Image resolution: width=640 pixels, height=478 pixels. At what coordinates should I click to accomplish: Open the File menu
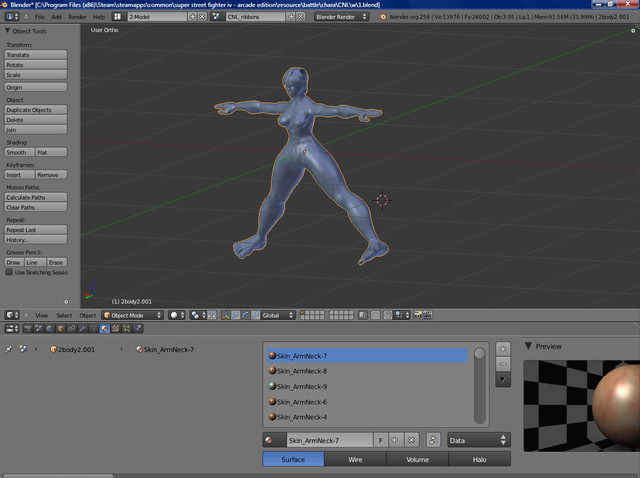point(40,17)
